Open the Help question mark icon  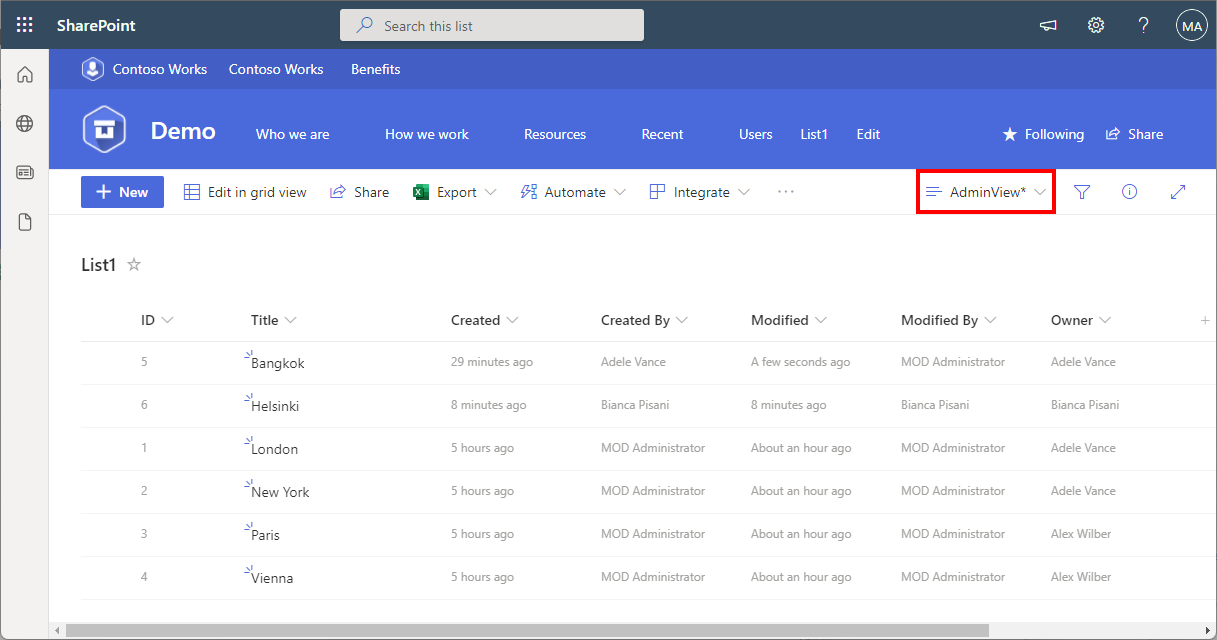coord(1143,26)
